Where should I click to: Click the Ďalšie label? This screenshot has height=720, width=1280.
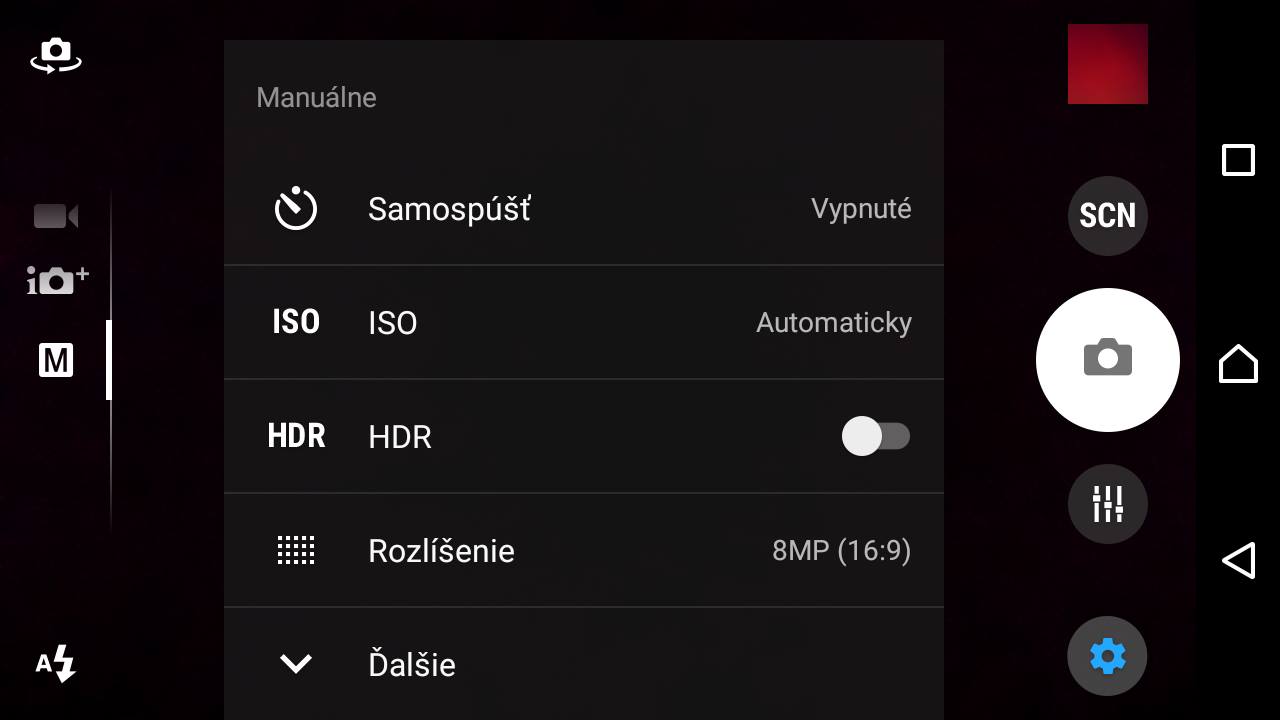[412, 664]
